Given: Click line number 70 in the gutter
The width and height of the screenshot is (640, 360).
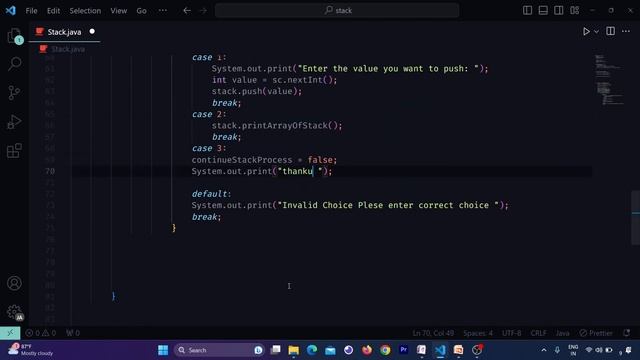Looking at the screenshot, I should tap(50, 171).
